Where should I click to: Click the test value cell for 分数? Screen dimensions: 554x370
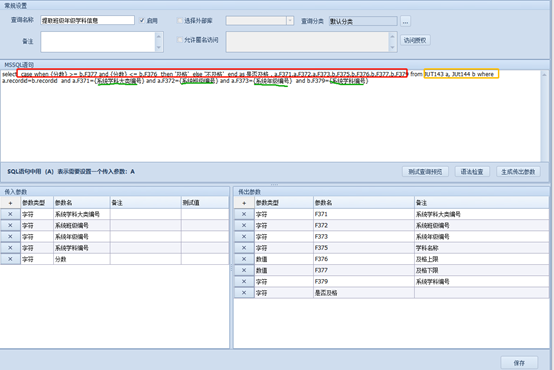point(205,259)
